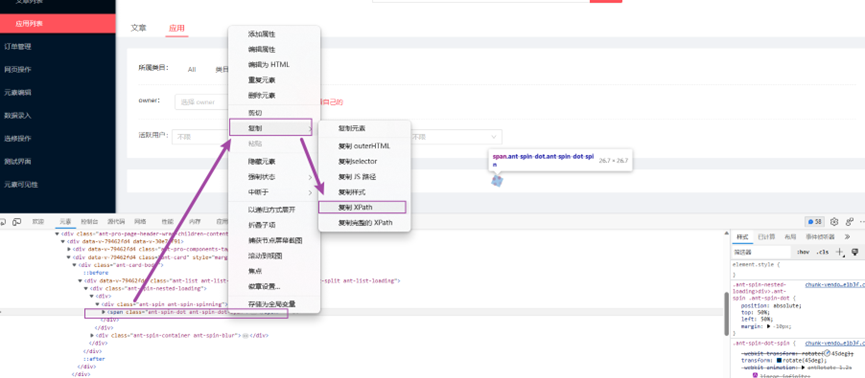This screenshot has height=378, width=865.
Task: Open the owner selection dropdown
Action: point(201,102)
